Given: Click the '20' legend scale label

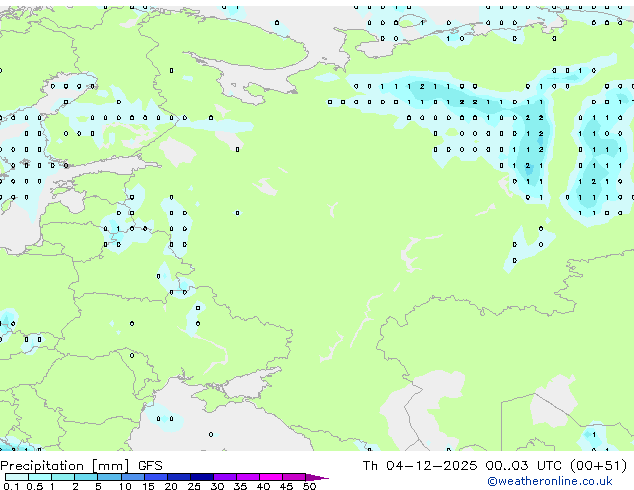Looking at the screenshot, I should pyautogui.click(x=171, y=486).
